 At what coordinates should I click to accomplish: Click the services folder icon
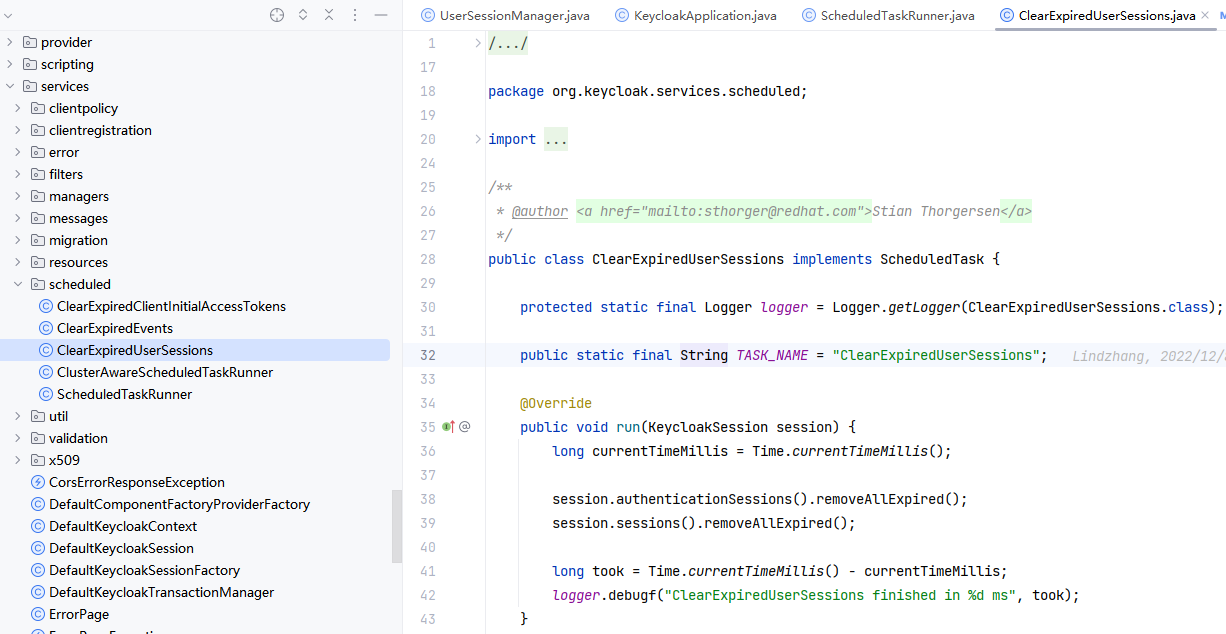point(30,86)
